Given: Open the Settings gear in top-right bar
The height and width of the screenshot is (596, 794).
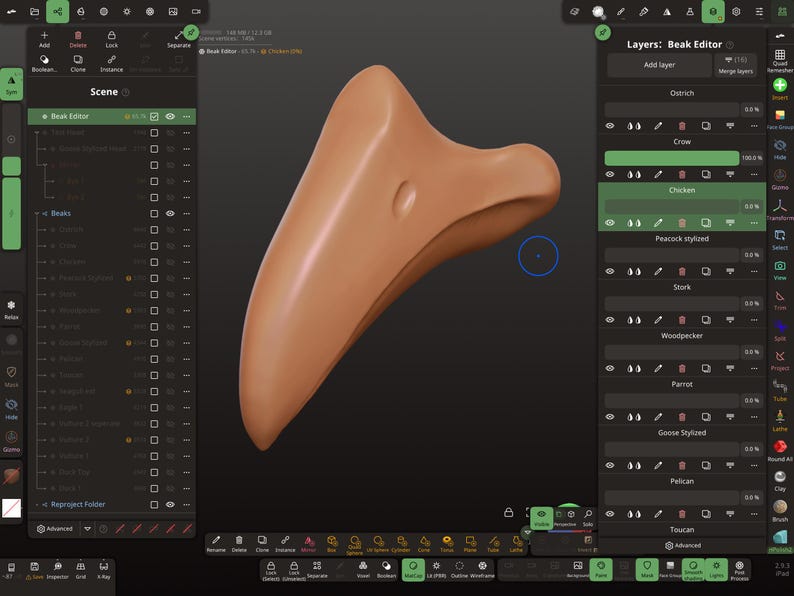Looking at the screenshot, I should (736, 11).
